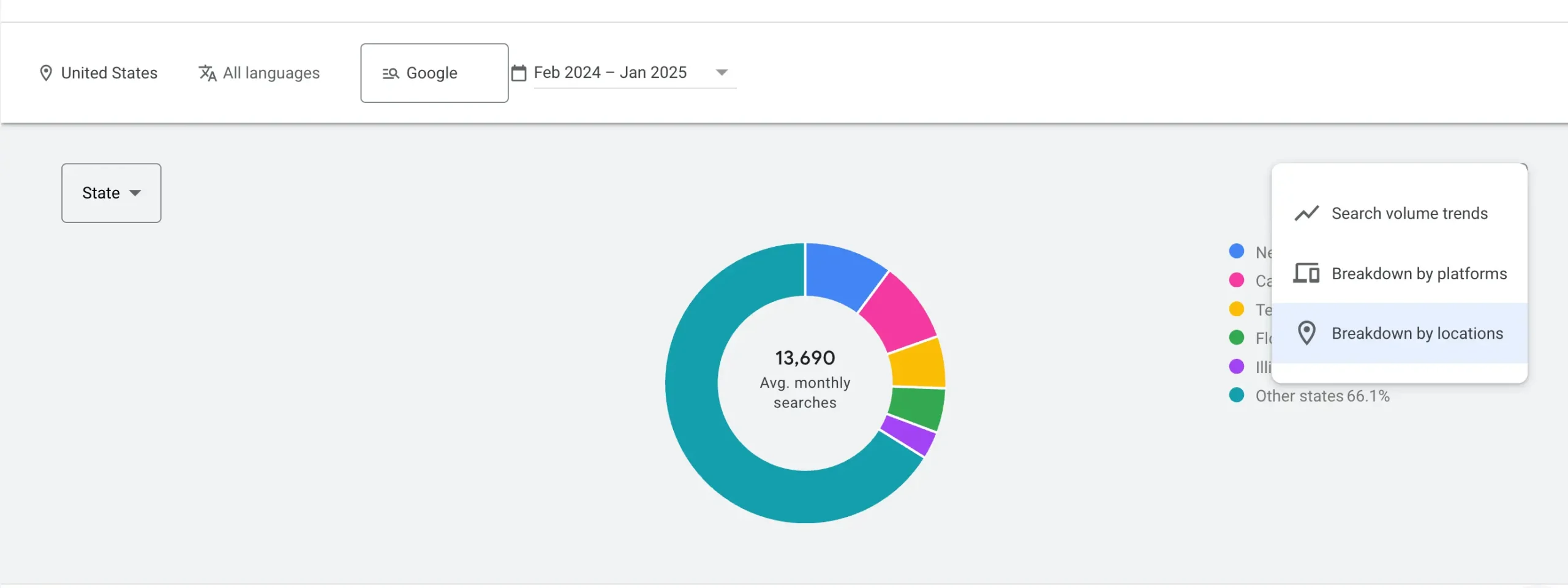This screenshot has width=1568, height=588.
Task: Click the teal Other states legend dot
Action: (1236, 396)
